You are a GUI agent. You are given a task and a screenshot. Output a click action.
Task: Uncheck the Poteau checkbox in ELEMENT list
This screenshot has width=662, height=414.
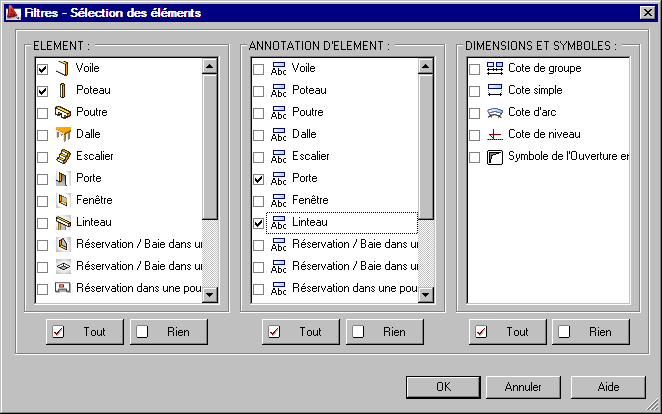[42, 91]
